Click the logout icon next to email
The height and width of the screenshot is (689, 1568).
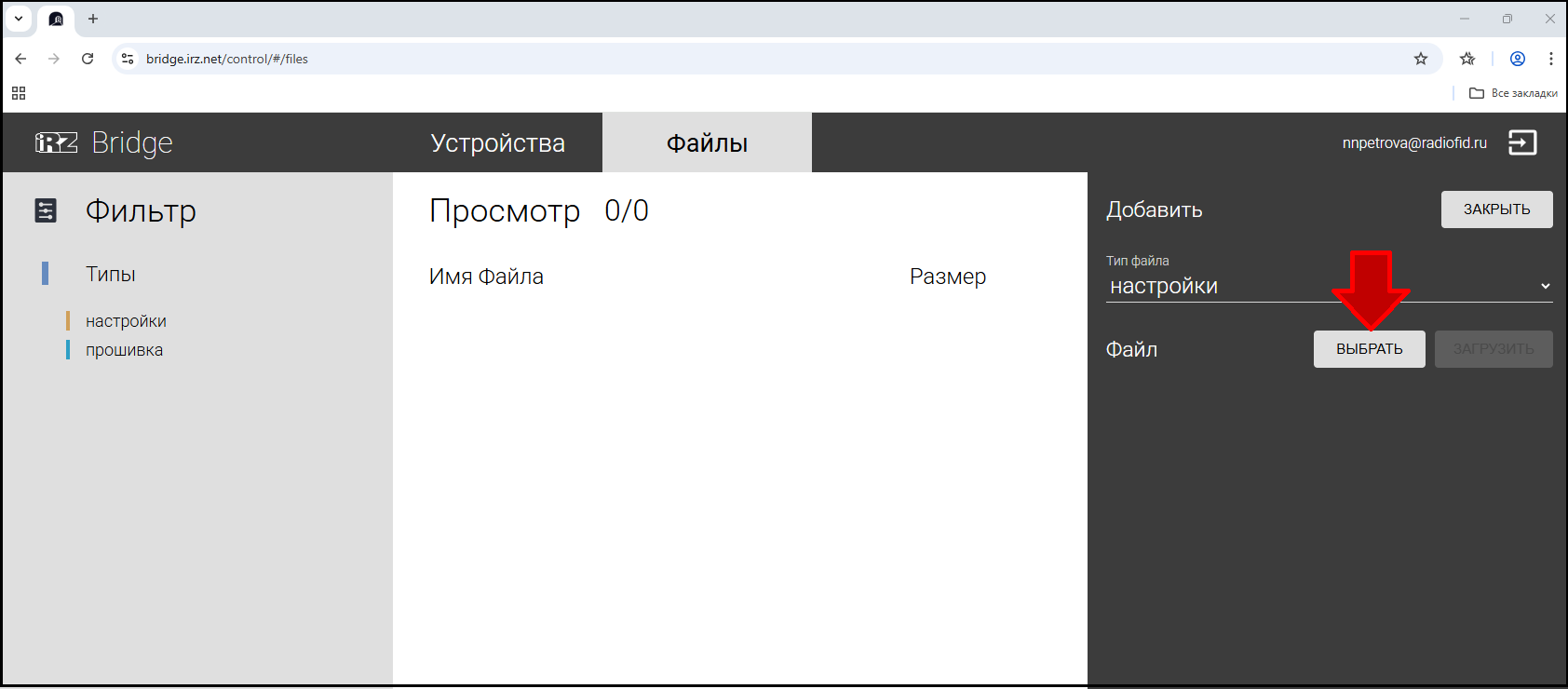(x=1522, y=142)
